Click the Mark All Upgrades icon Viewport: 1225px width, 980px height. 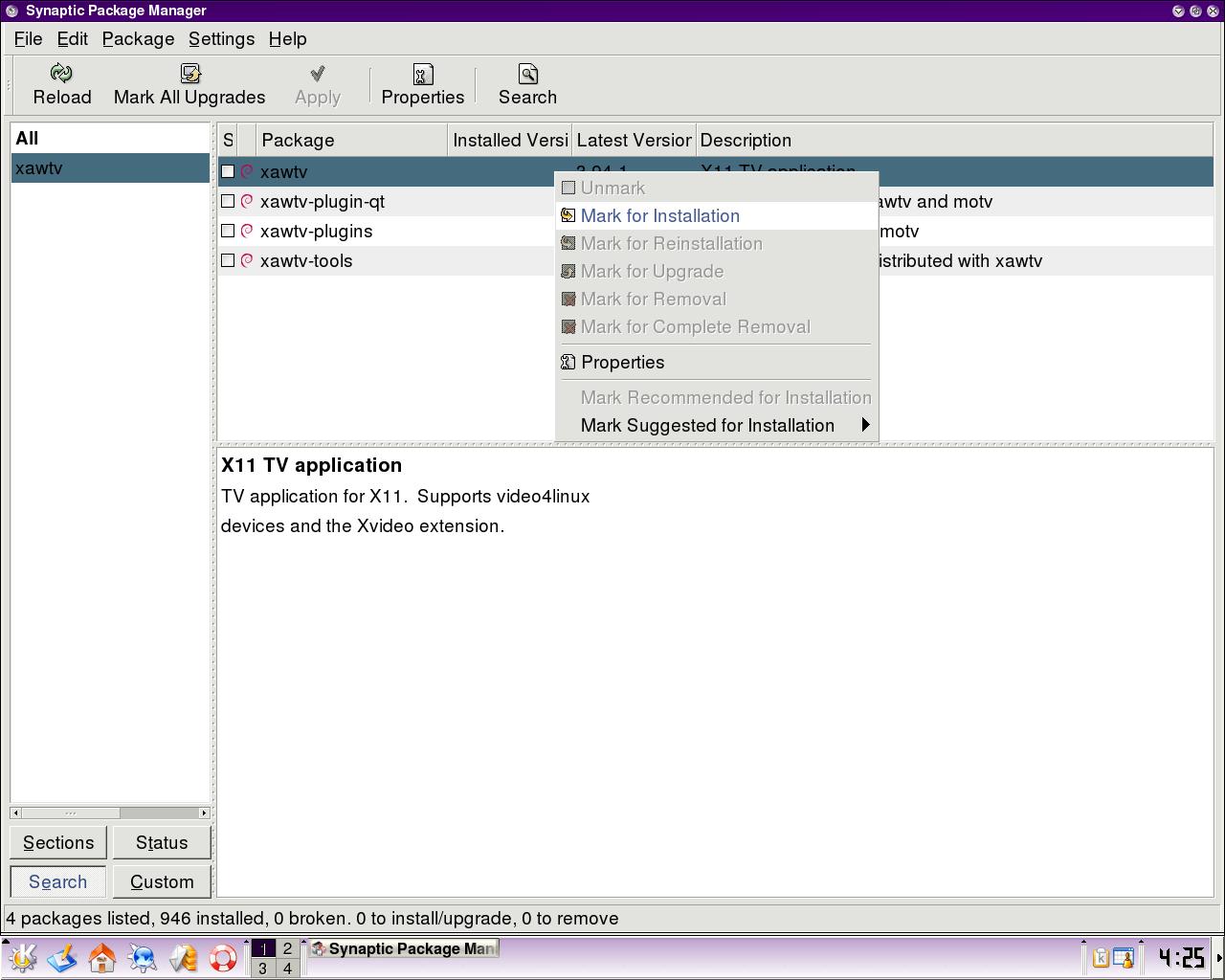(x=189, y=74)
